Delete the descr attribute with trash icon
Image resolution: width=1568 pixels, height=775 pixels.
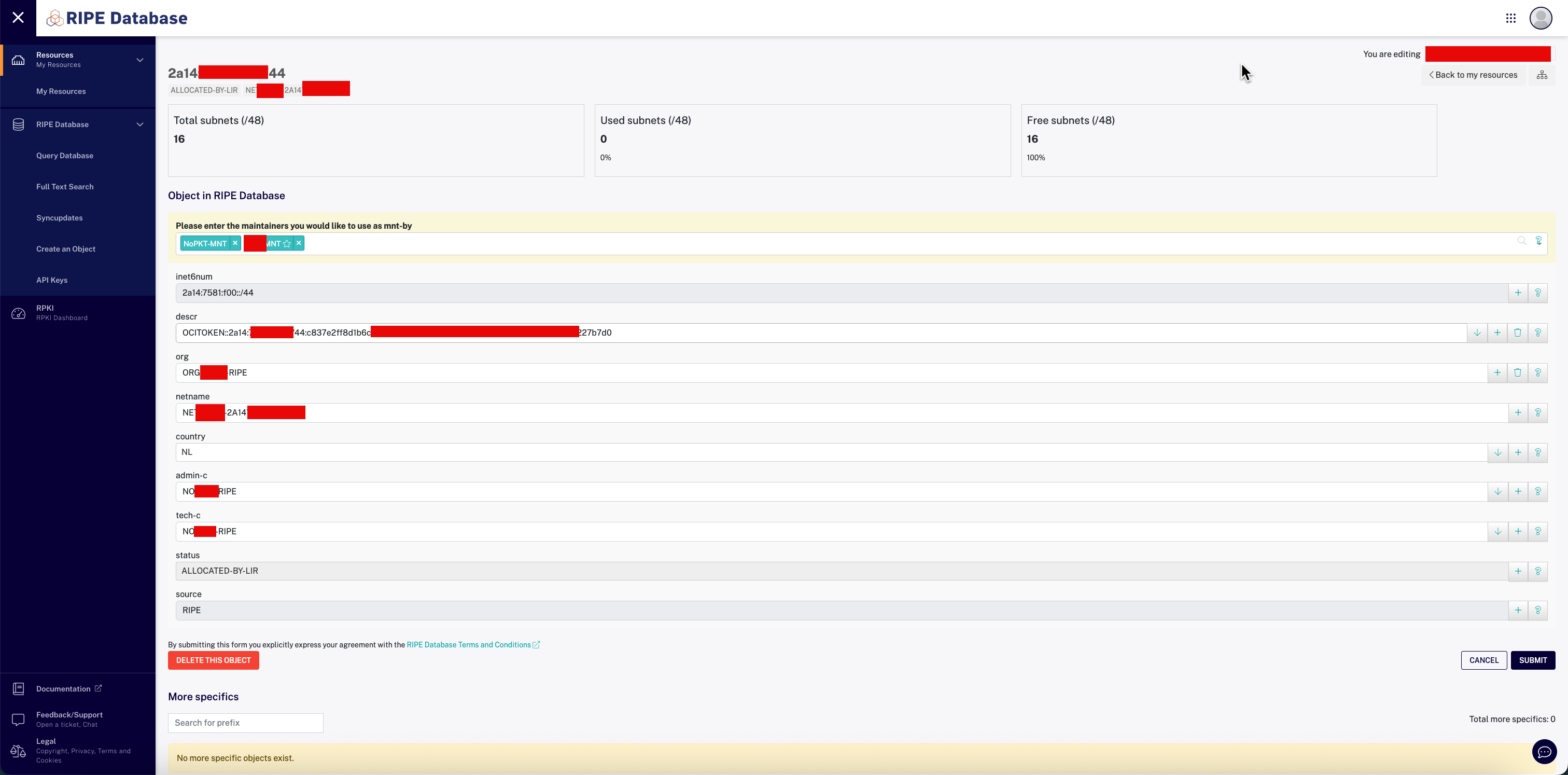1518,333
